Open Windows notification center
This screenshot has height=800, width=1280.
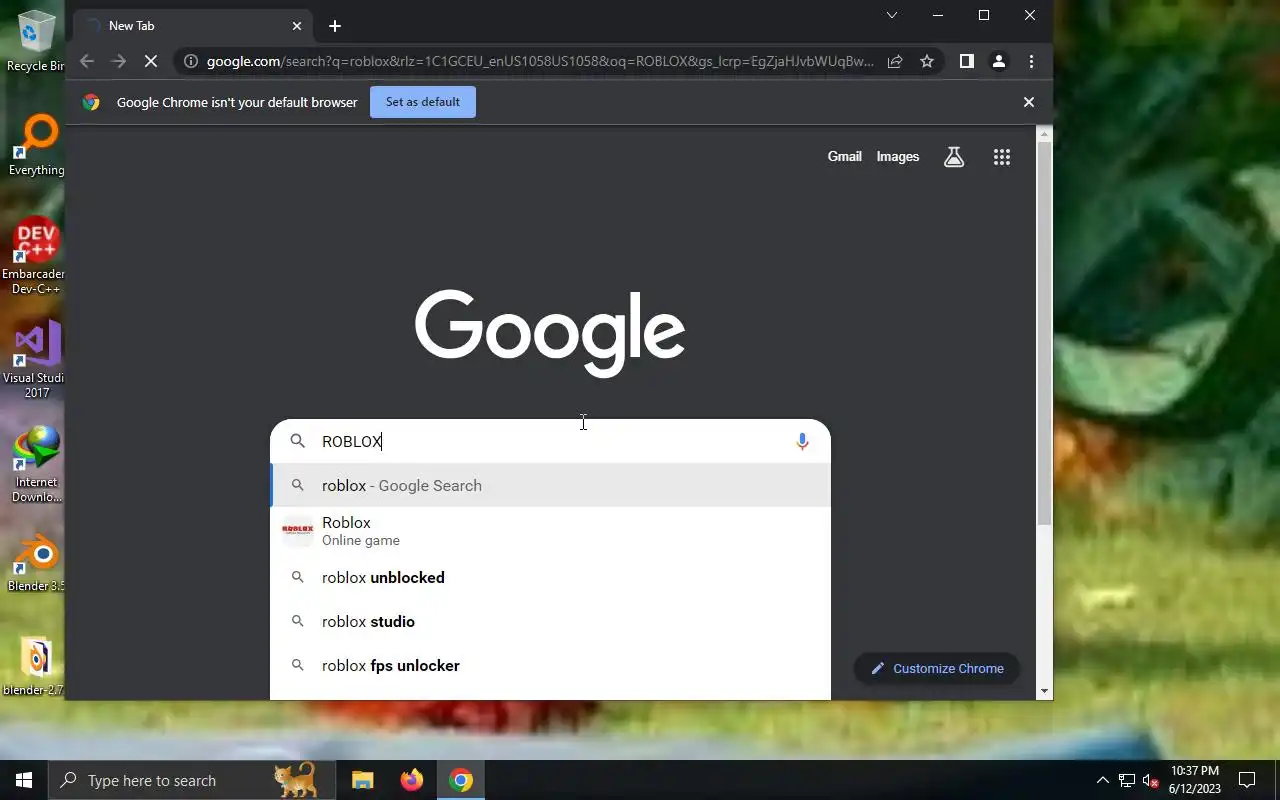pos(1247,780)
